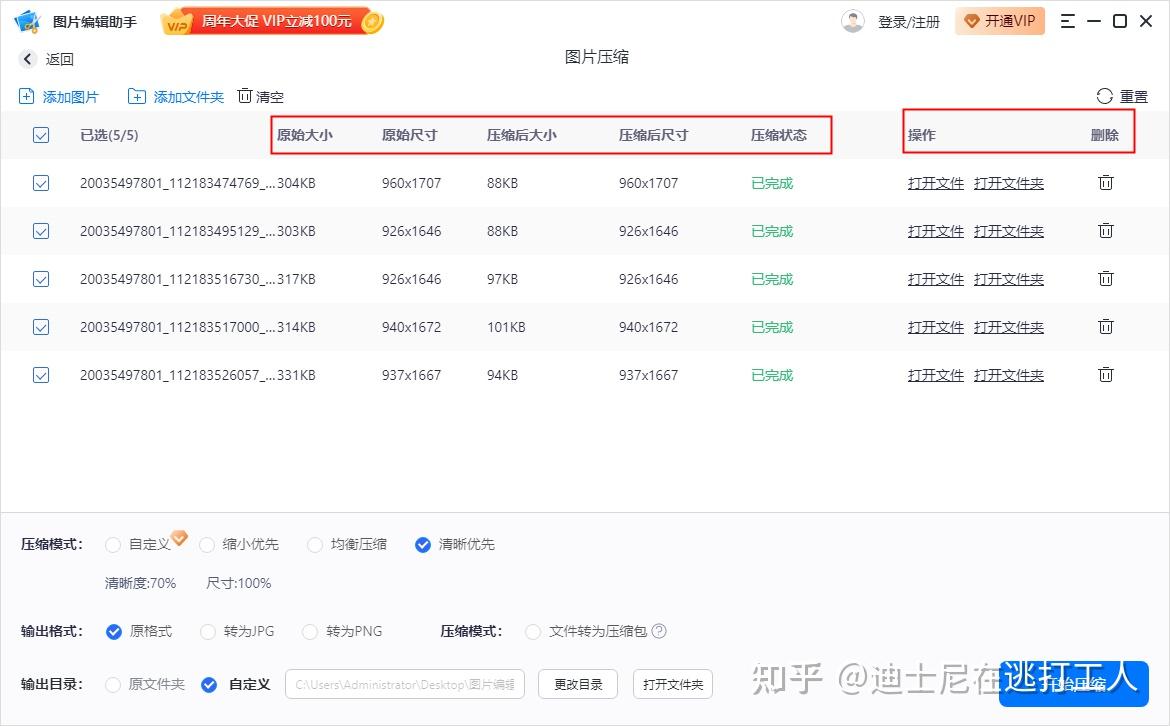Toggle the select-all checkbox 已选(5/5)
This screenshot has height=726, width=1170.
coord(41,135)
